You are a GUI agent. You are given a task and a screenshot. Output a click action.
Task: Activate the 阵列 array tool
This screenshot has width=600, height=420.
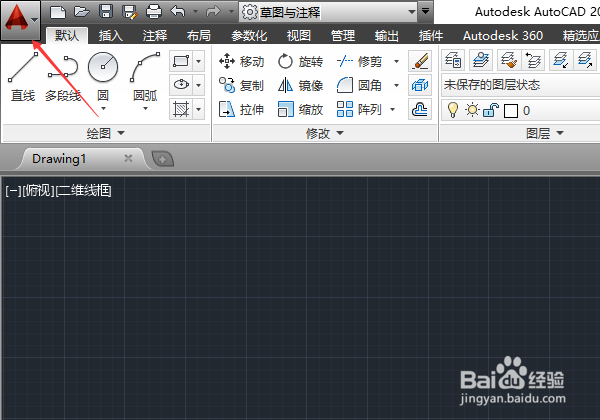[x=360, y=109]
